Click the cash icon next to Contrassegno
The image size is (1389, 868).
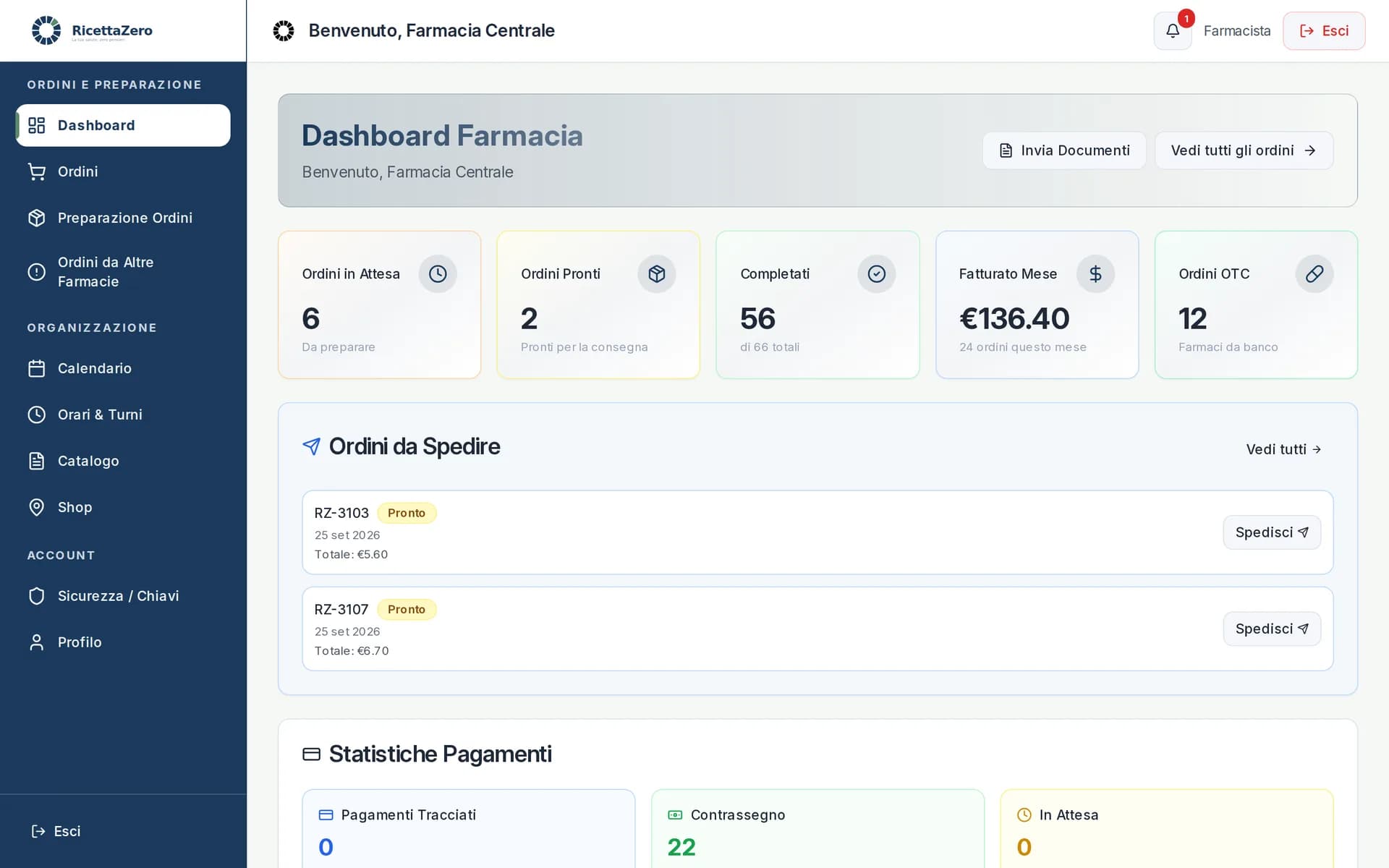(675, 815)
